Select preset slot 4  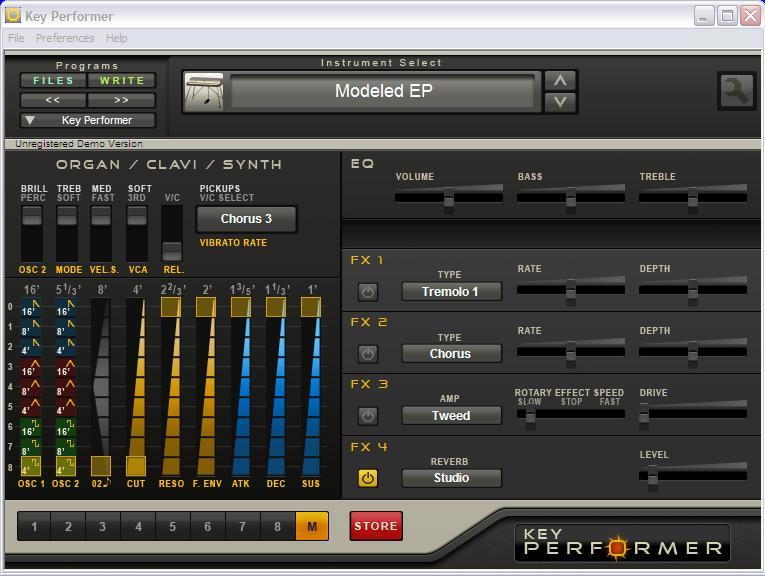coord(138,526)
